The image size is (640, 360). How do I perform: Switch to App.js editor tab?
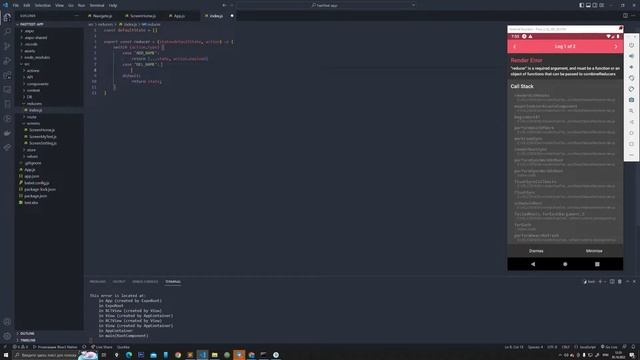tap(178, 16)
